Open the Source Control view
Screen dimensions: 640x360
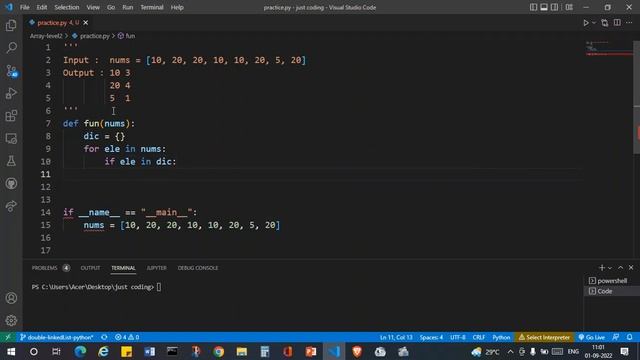point(11,71)
